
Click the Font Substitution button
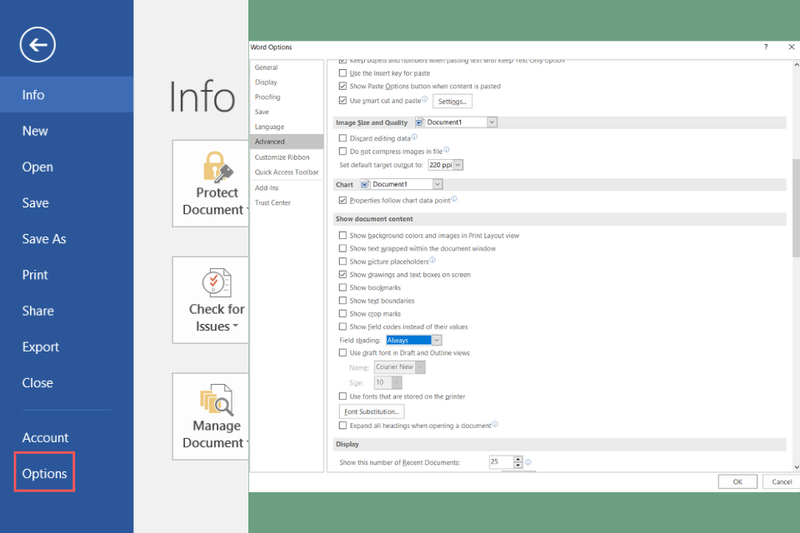[371, 412]
